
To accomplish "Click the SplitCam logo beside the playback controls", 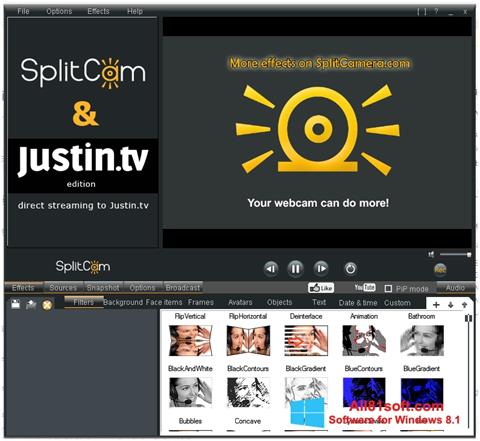I will [x=83, y=267].
